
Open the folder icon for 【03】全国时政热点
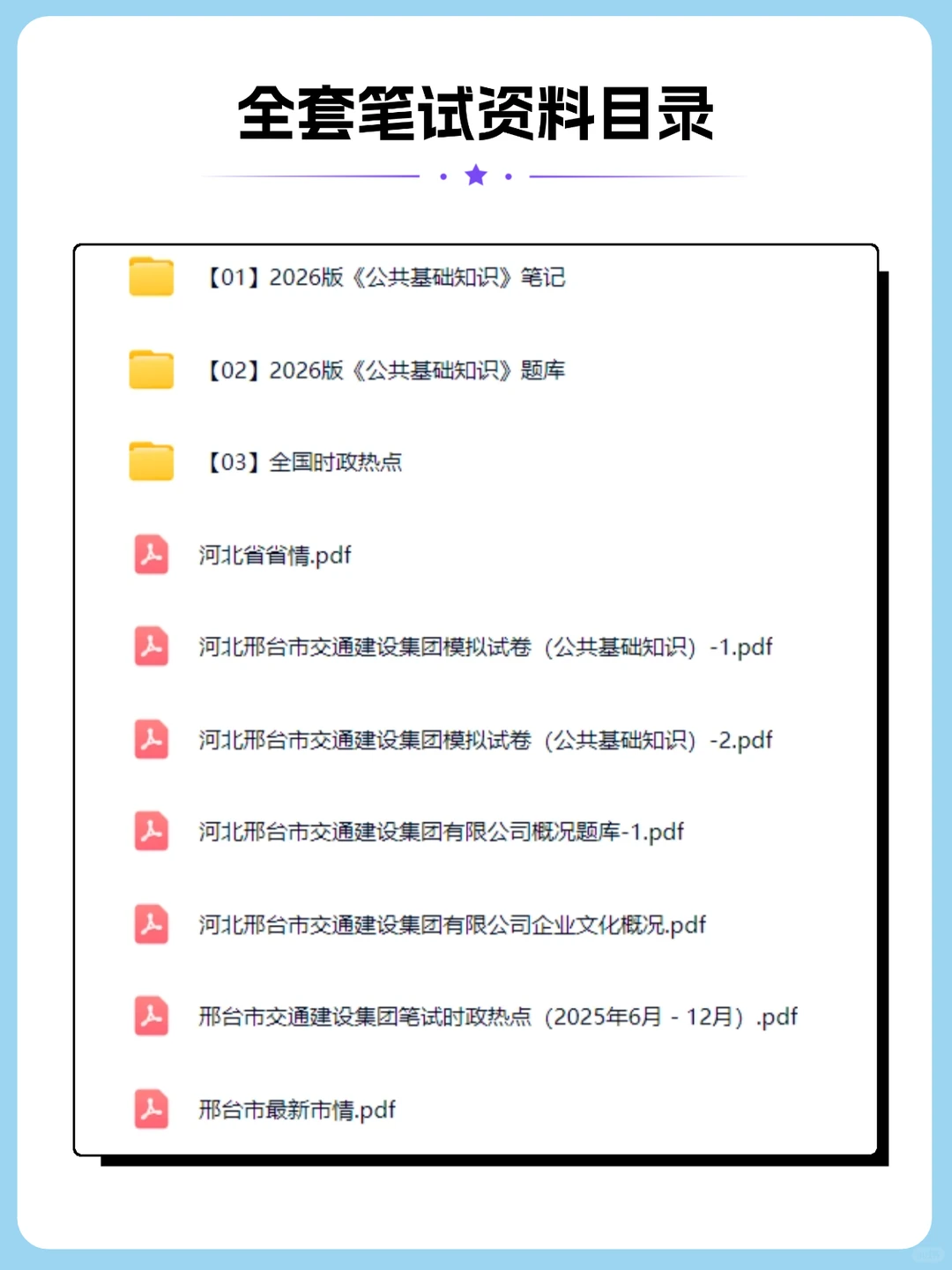pyautogui.click(x=151, y=462)
